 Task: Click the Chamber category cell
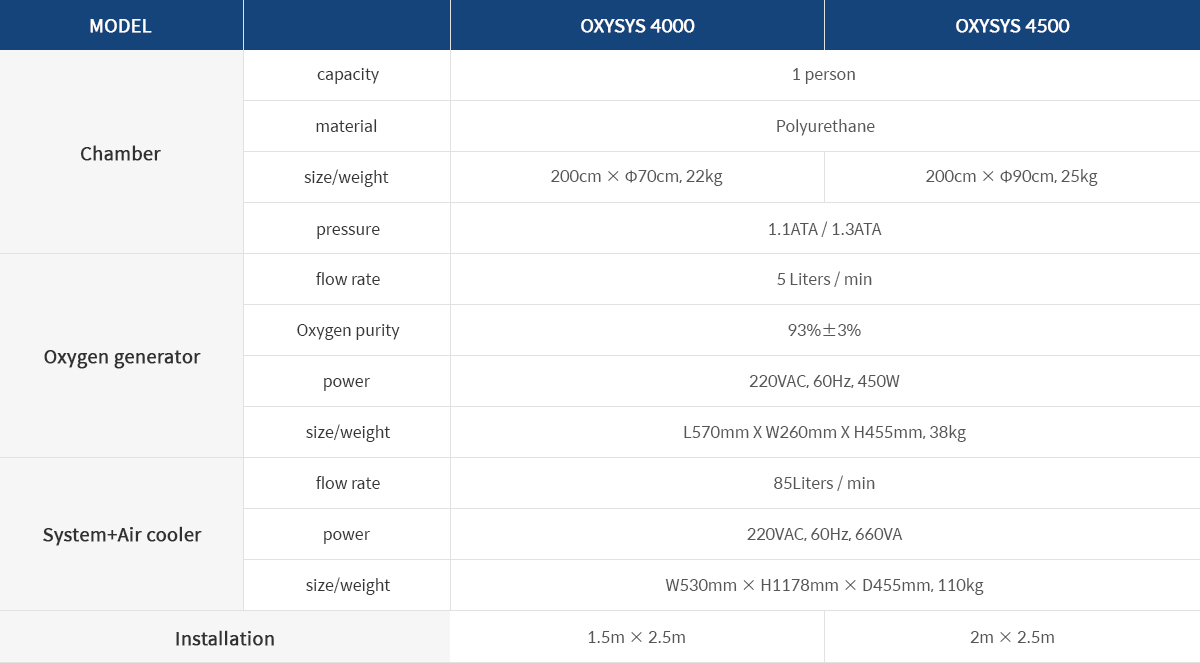point(121,152)
